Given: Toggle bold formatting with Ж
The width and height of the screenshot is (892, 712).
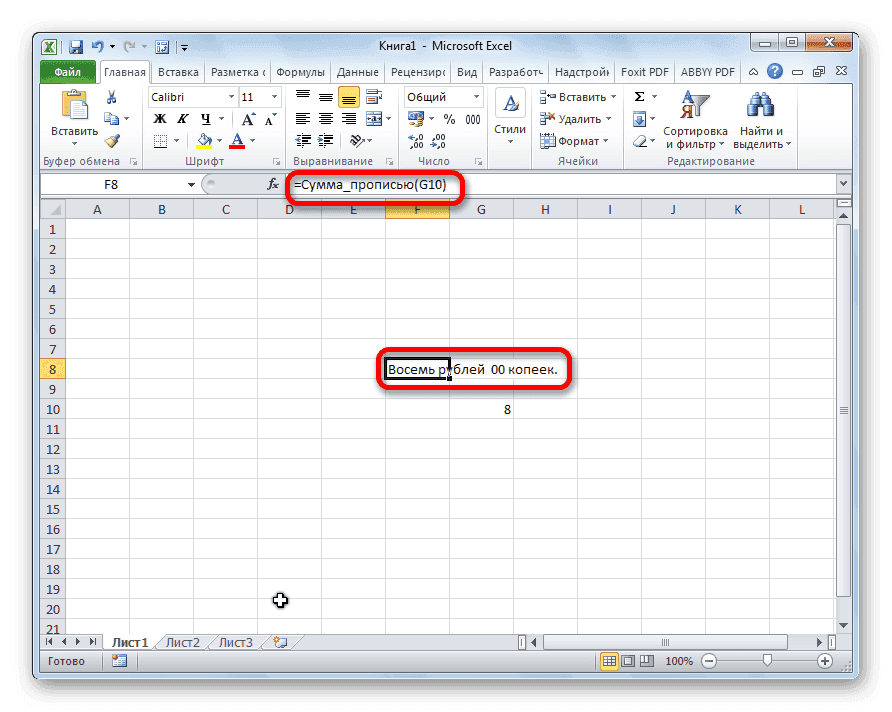Looking at the screenshot, I should [158, 118].
